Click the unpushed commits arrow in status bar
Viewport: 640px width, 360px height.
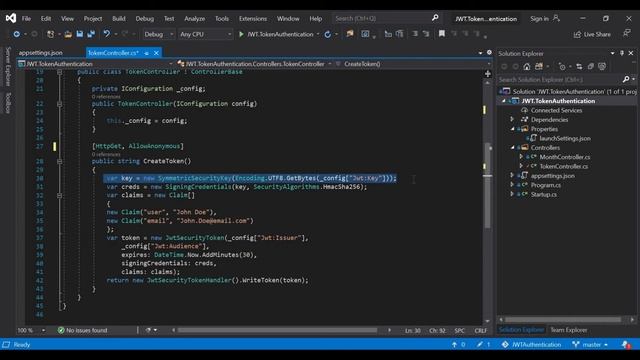(454, 345)
